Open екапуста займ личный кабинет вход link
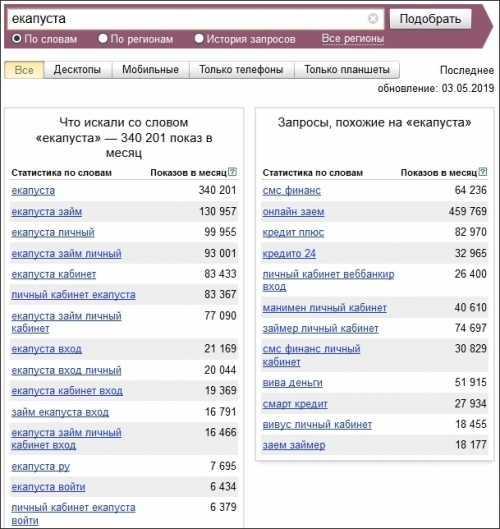 click(66, 439)
